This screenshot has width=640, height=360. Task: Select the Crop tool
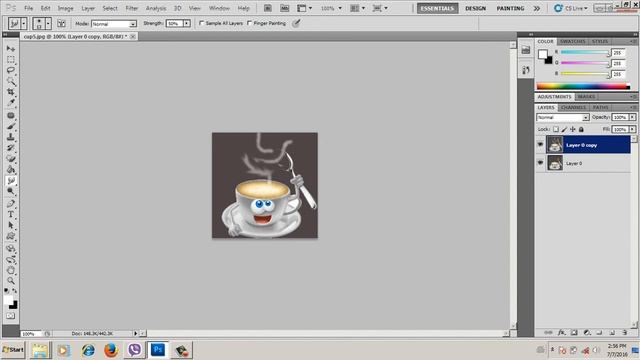click(11, 92)
